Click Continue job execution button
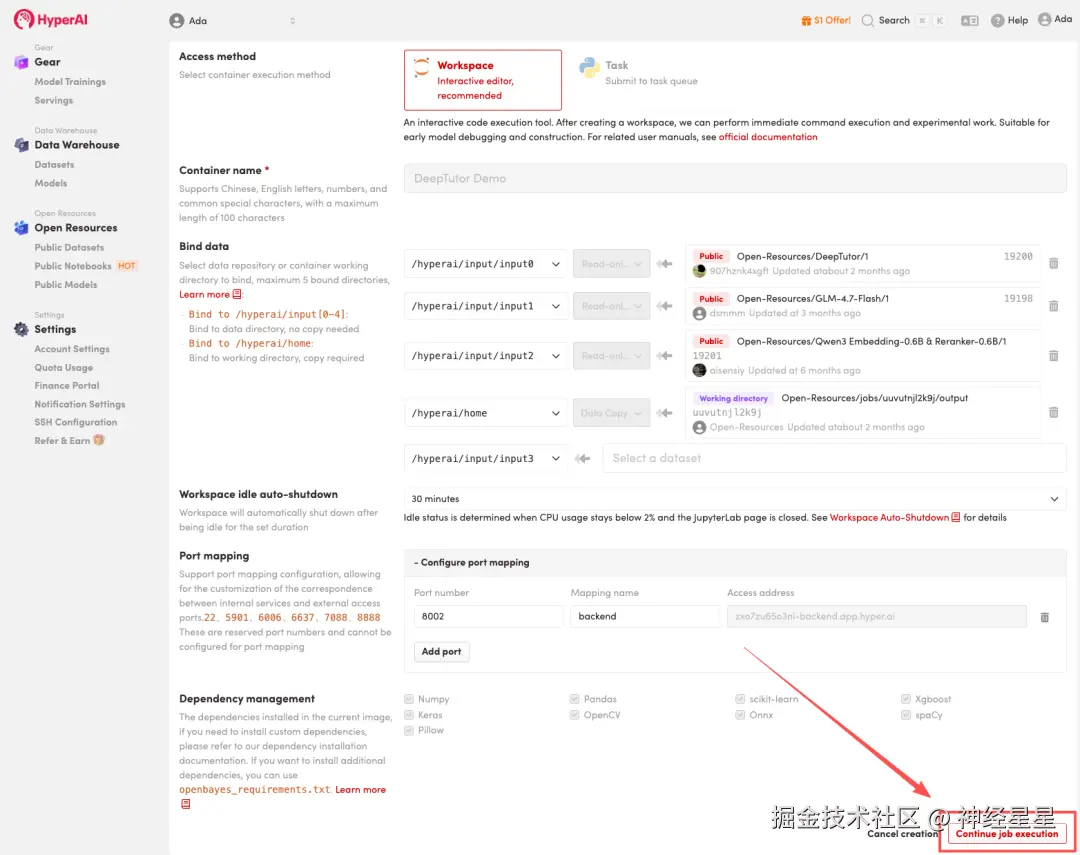Image resolution: width=1080 pixels, height=855 pixels. coord(1006,834)
